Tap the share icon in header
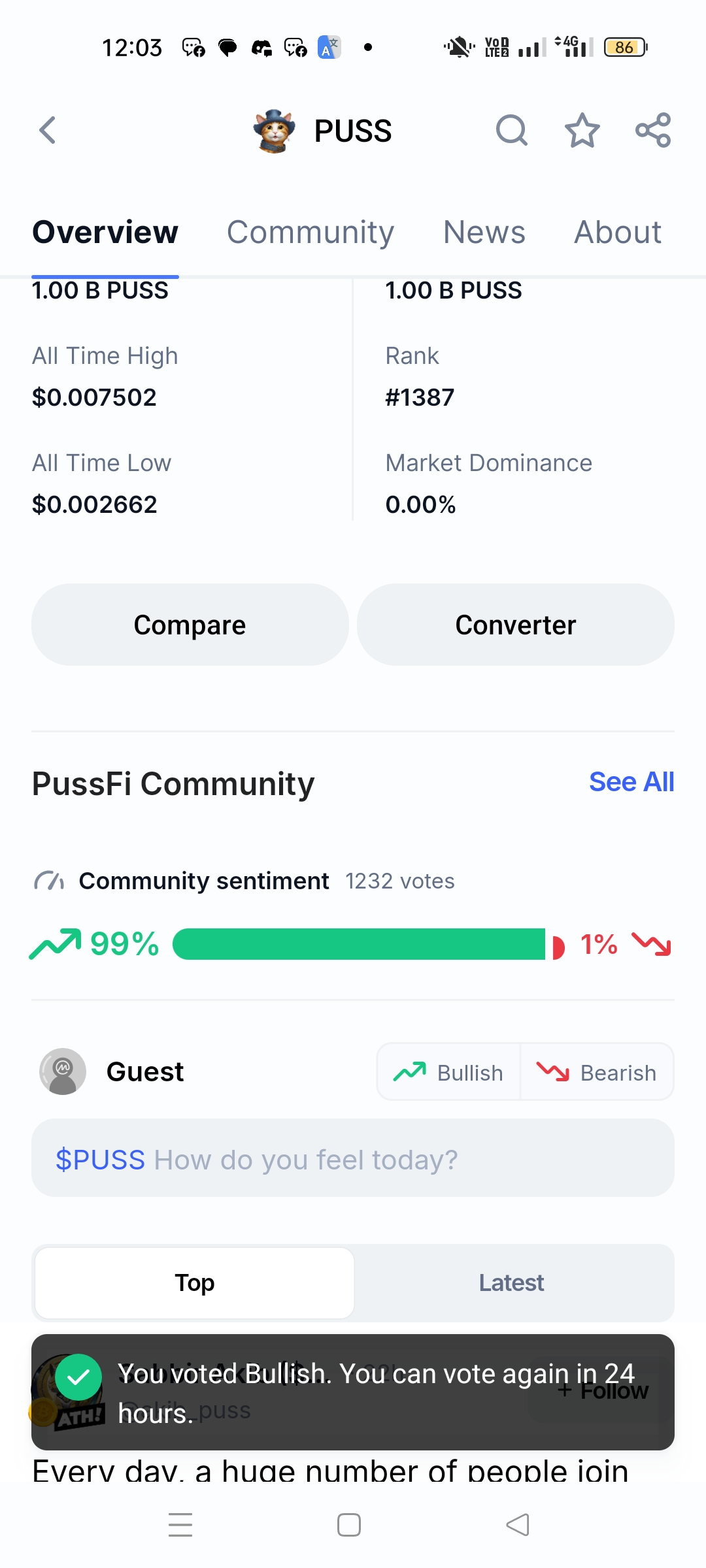Screen dimensions: 706x1568 [x=653, y=130]
